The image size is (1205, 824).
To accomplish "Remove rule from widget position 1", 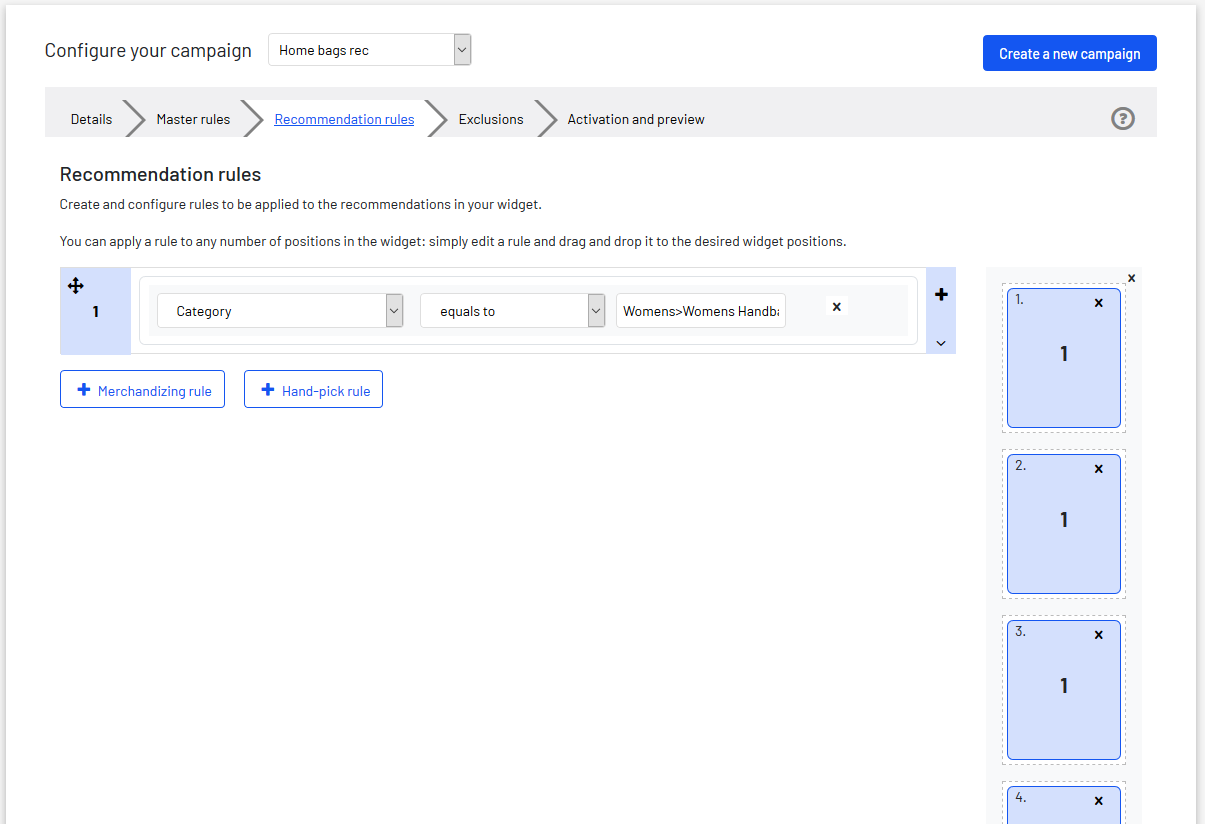I will 1099,302.
